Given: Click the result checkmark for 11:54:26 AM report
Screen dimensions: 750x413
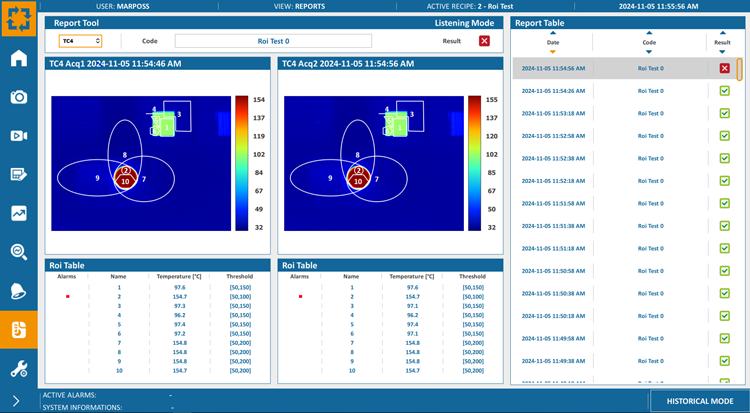Looking at the screenshot, I should [724, 91].
